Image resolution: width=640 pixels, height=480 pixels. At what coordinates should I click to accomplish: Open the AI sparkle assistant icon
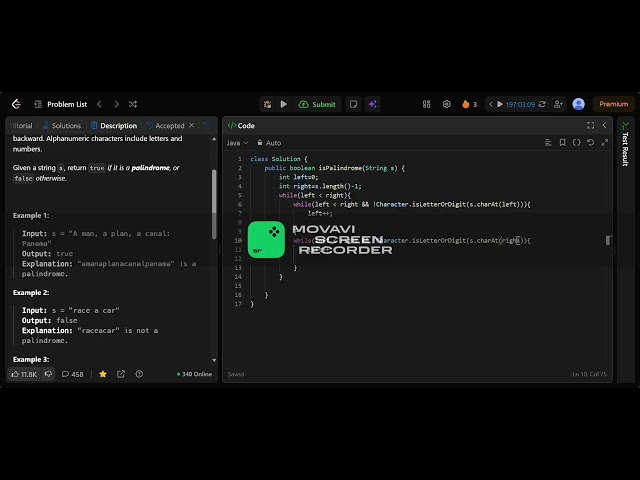372,104
